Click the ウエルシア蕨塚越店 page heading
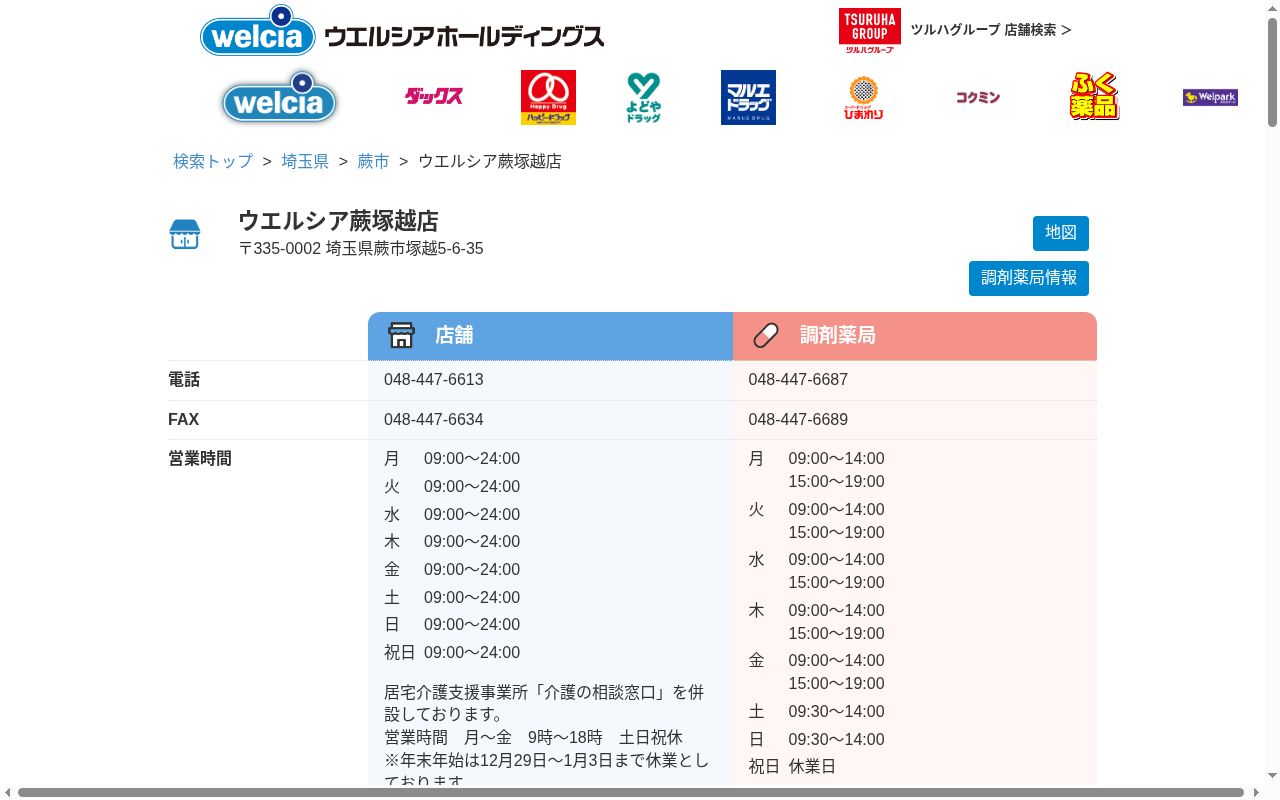The height and width of the screenshot is (800, 1280). click(338, 221)
